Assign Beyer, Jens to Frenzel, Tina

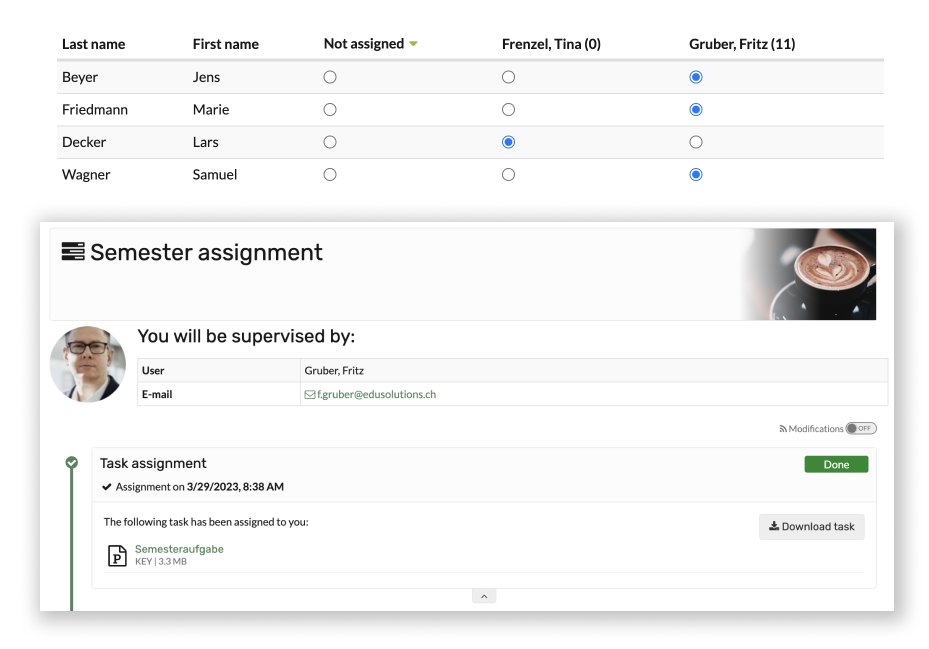coord(508,77)
